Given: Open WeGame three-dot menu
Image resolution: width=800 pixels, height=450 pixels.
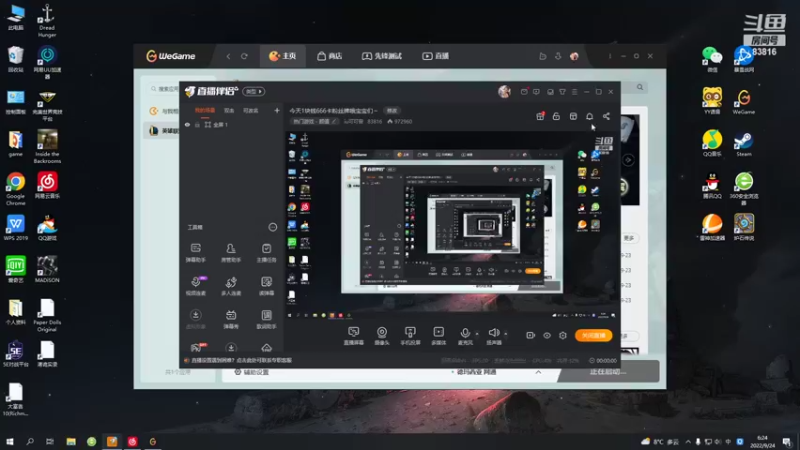Looking at the screenshot, I should pyautogui.click(x=610, y=56).
